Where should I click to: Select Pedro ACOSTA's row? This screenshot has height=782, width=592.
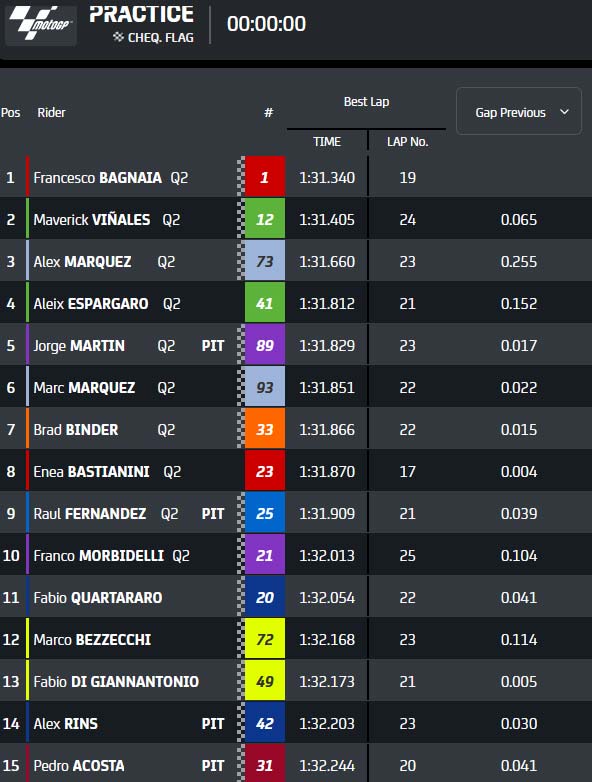click(296, 763)
